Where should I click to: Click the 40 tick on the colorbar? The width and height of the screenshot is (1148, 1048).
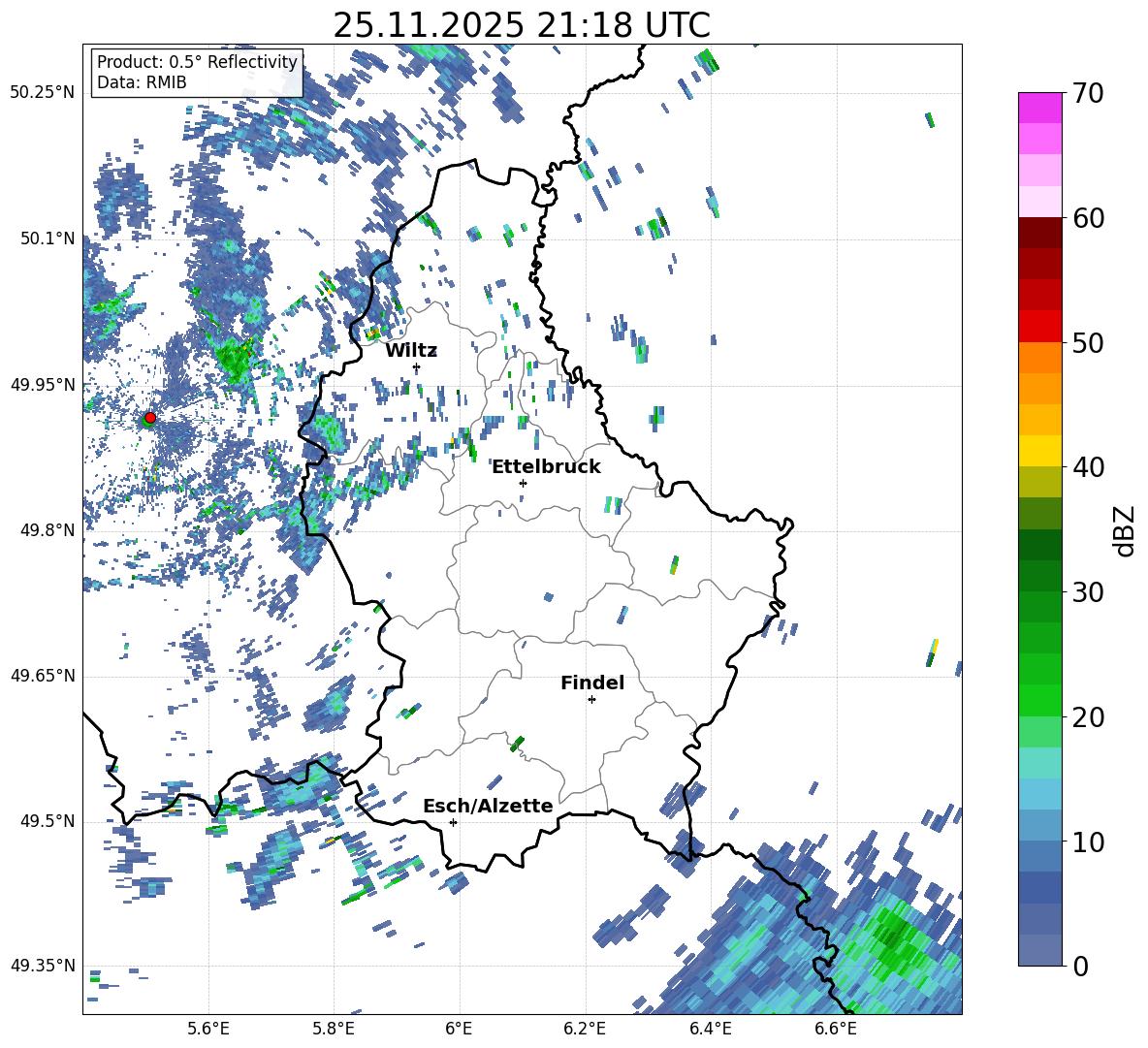pyautogui.click(x=1088, y=467)
